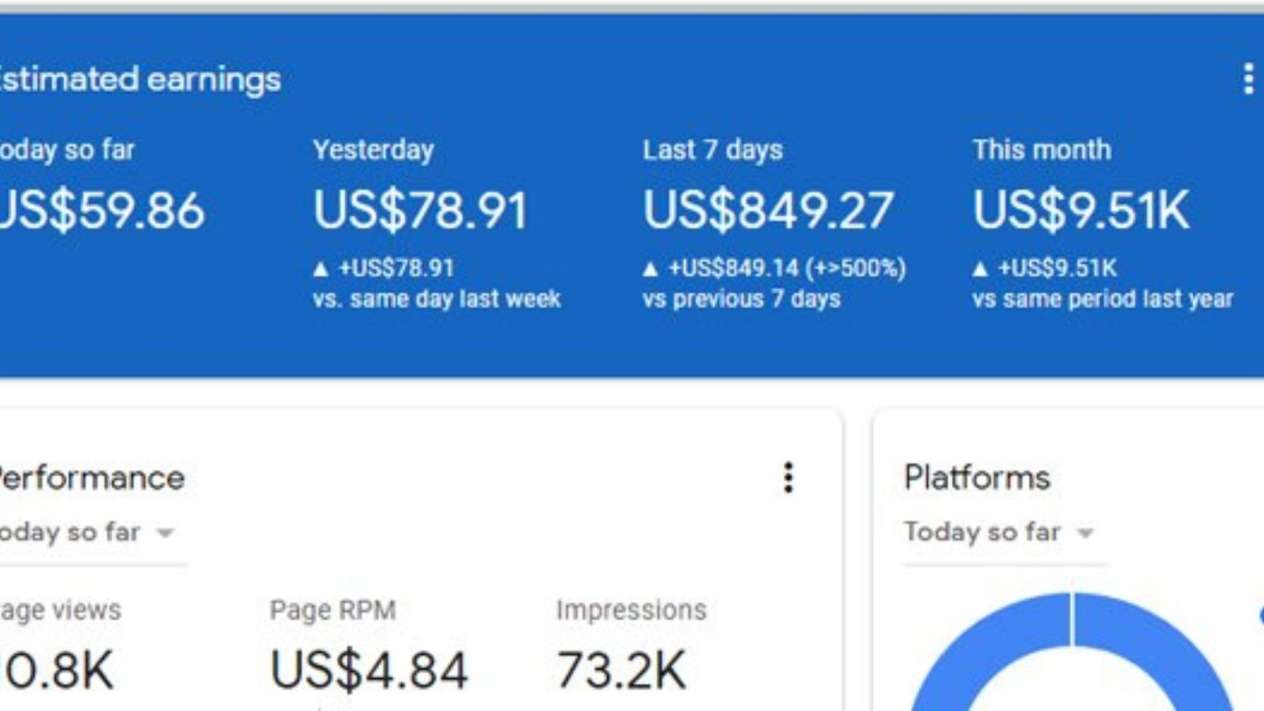Viewport: 1264px width, 711px height.
Task: Click Last 7 days earnings US$849.27
Action: [x=768, y=211]
